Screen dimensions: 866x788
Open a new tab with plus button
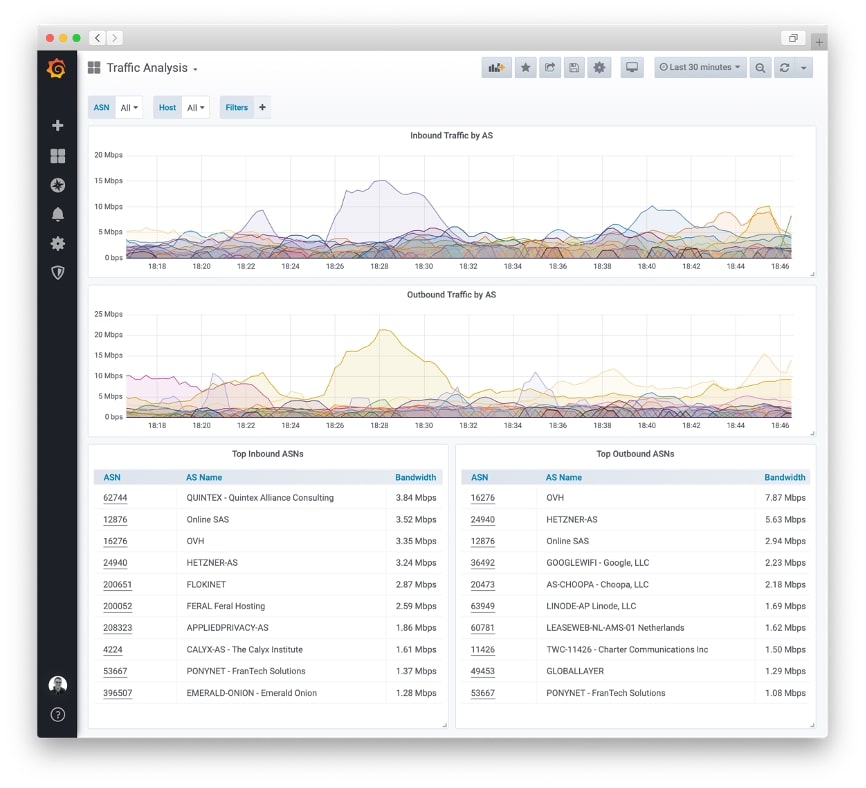[819, 41]
